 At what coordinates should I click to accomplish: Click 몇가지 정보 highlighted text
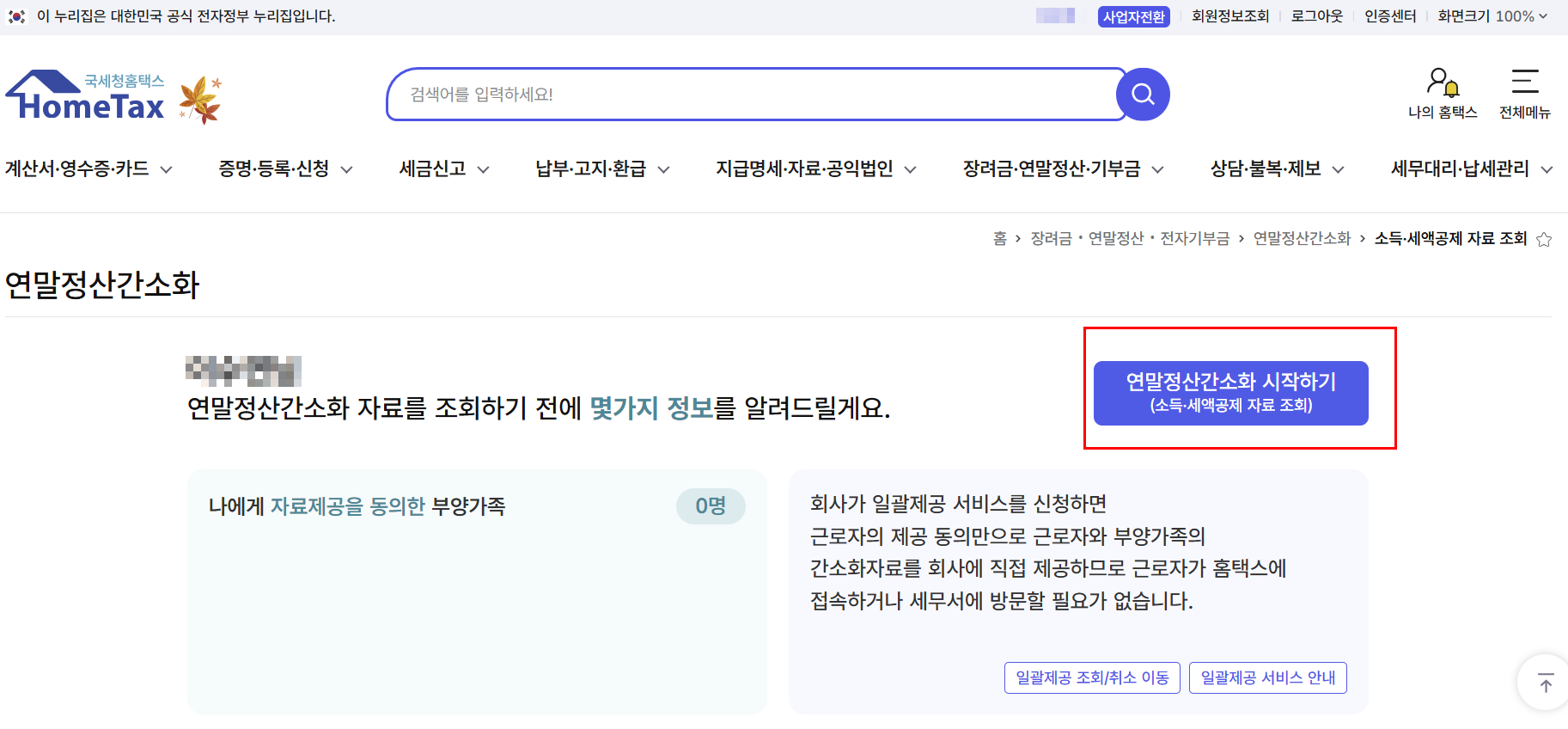point(652,407)
